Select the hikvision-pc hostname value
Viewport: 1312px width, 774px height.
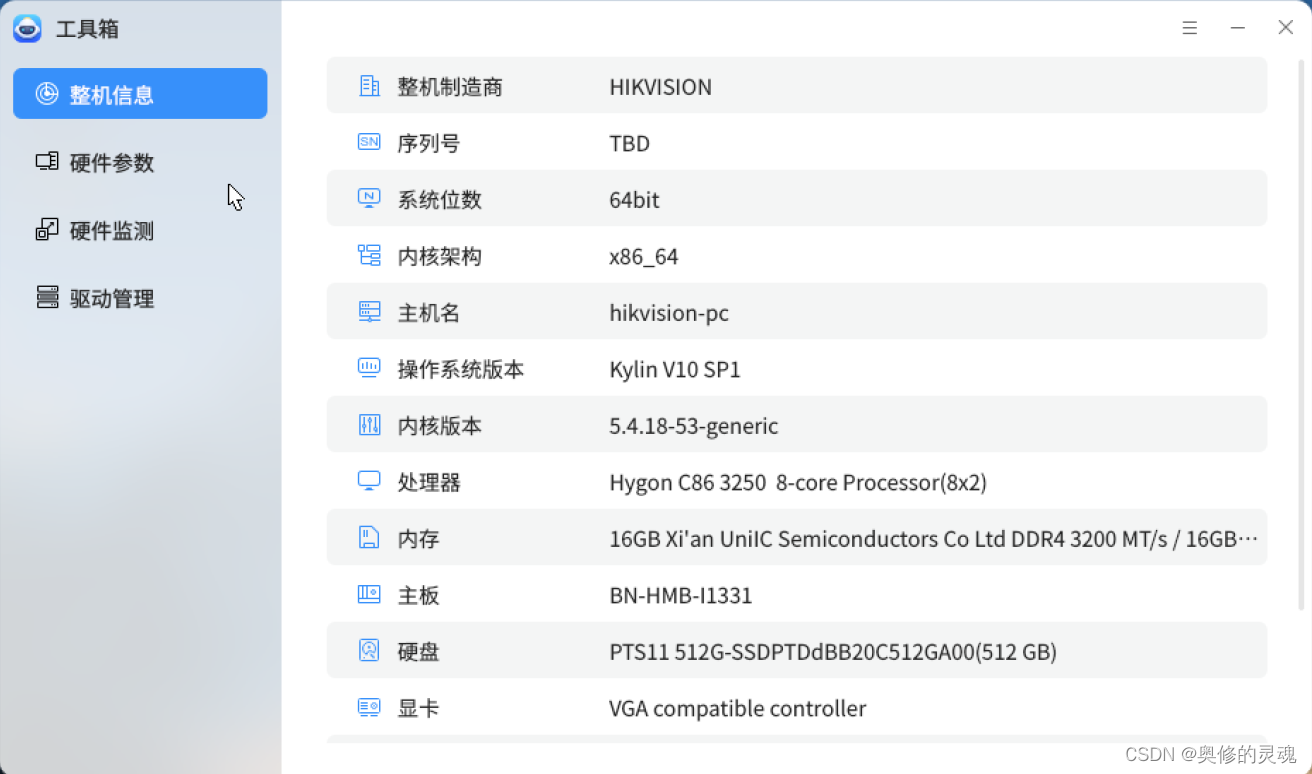[669, 313]
